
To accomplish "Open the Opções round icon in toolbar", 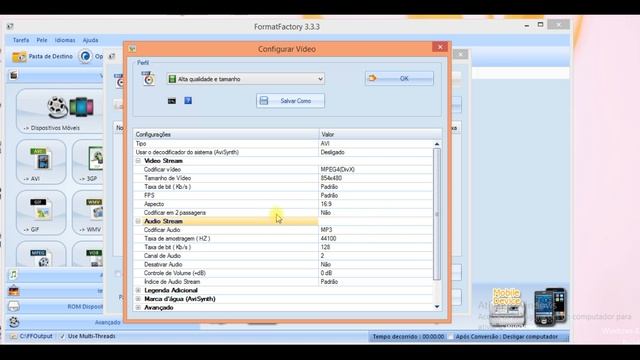I will pyautogui.click(x=85, y=56).
